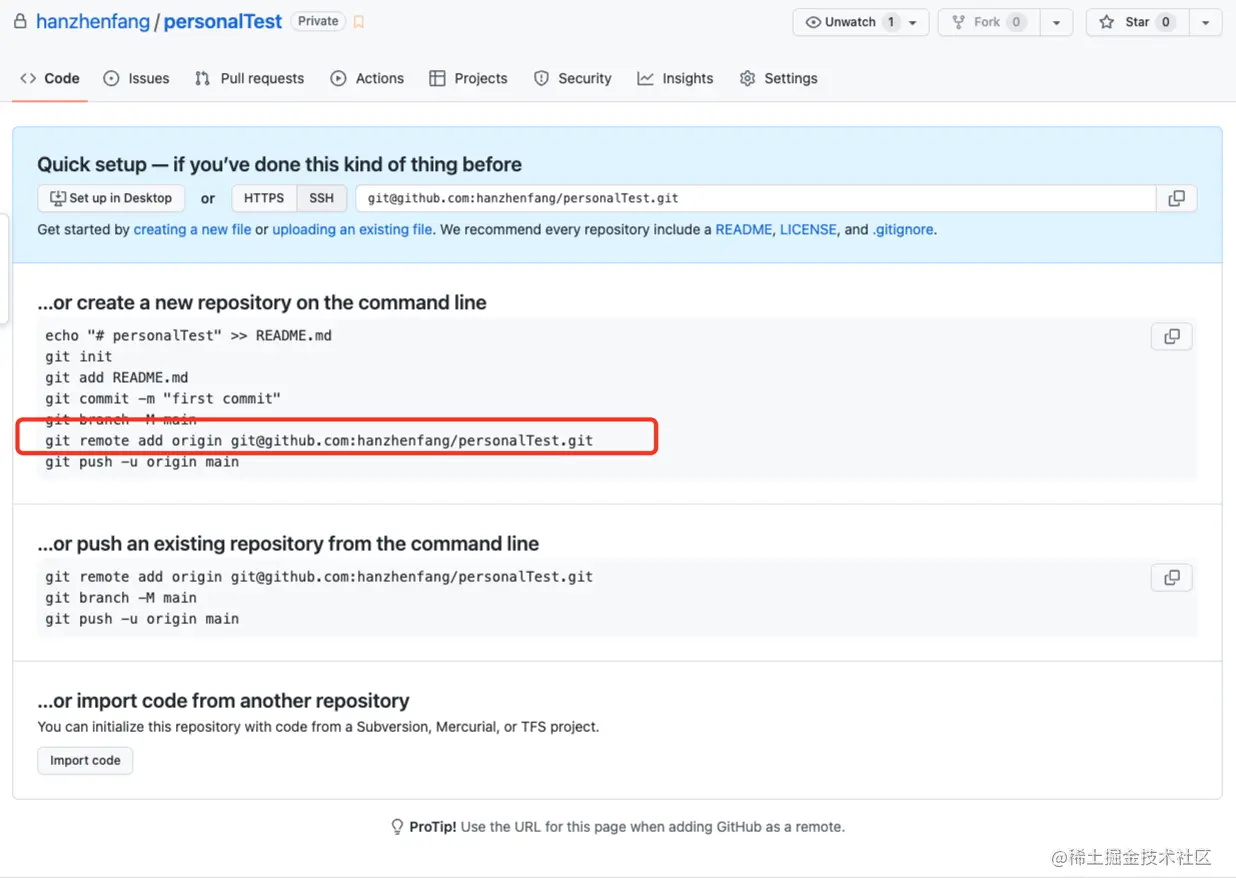Open the Unwatch dropdown button
Screen dimensions: 1236x892
coord(861,22)
